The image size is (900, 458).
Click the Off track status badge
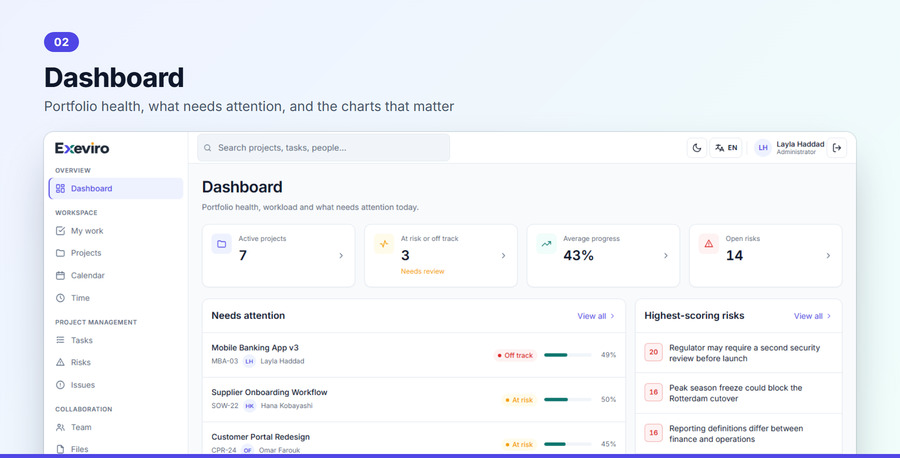[x=515, y=355]
